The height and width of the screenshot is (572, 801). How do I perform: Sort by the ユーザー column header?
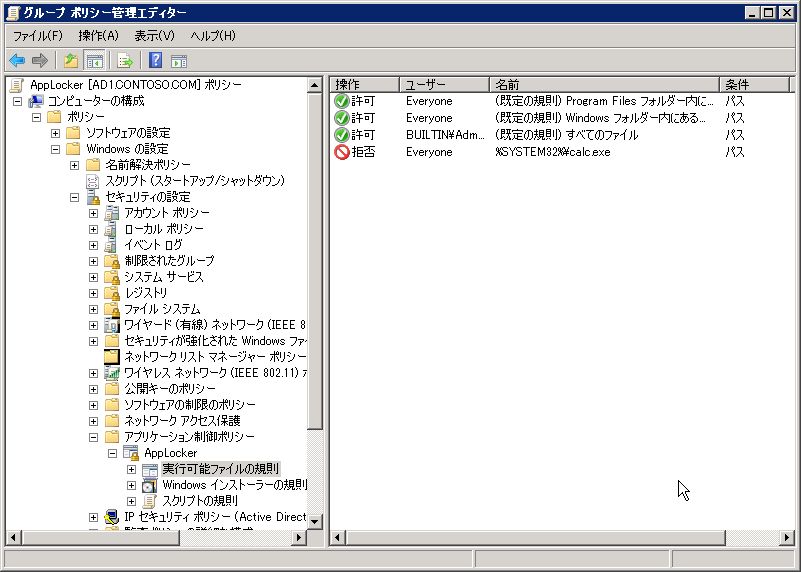pyautogui.click(x=444, y=84)
